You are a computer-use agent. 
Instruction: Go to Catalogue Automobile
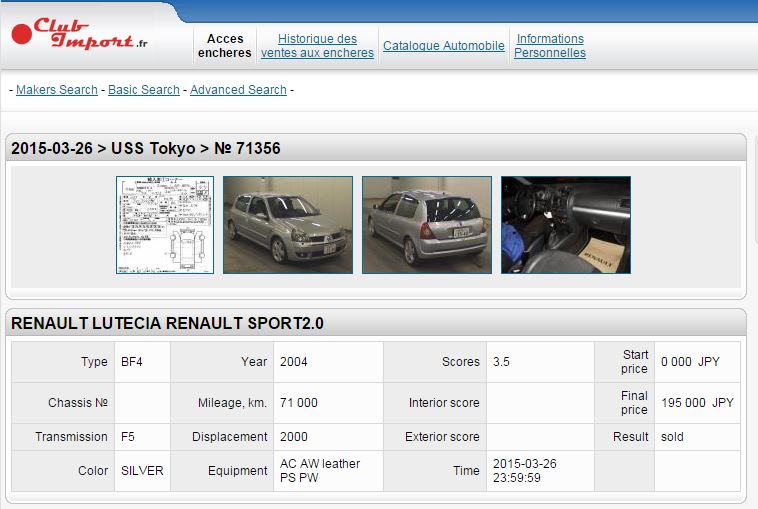click(443, 46)
